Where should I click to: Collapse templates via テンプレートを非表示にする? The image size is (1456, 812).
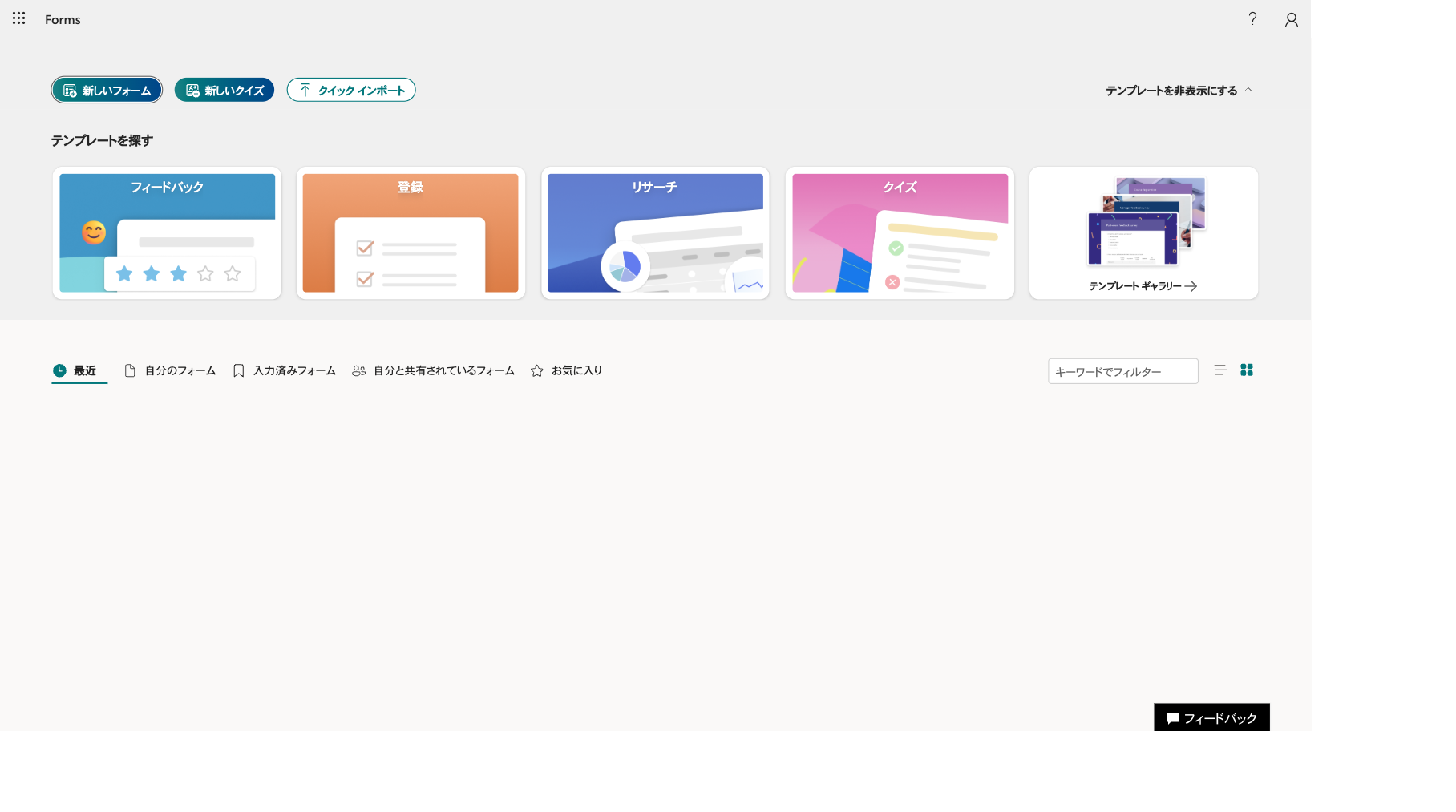[1179, 91]
